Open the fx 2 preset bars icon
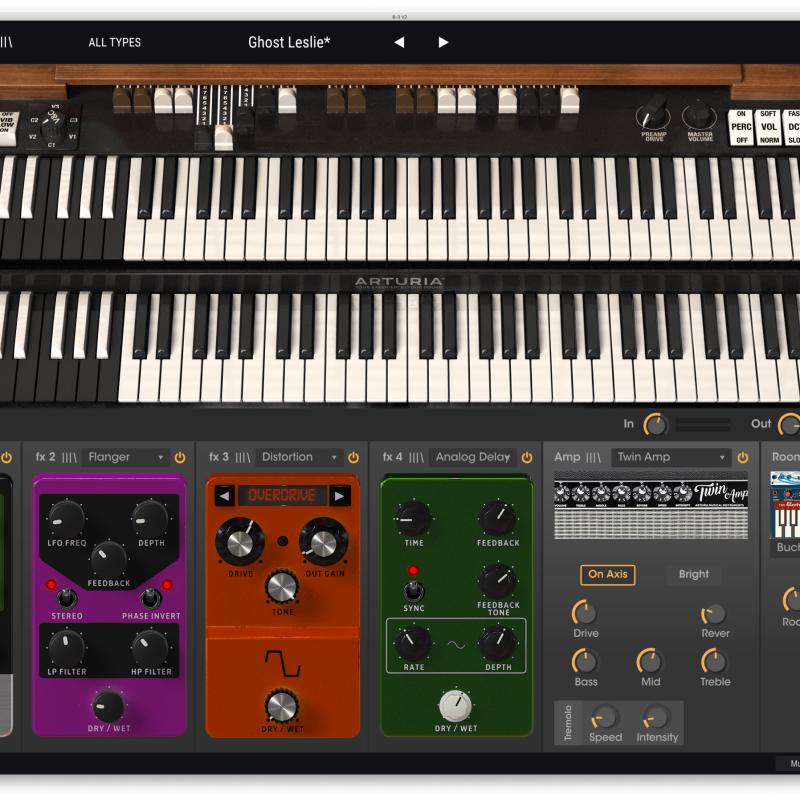The image size is (800, 800). click(x=69, y=457)
